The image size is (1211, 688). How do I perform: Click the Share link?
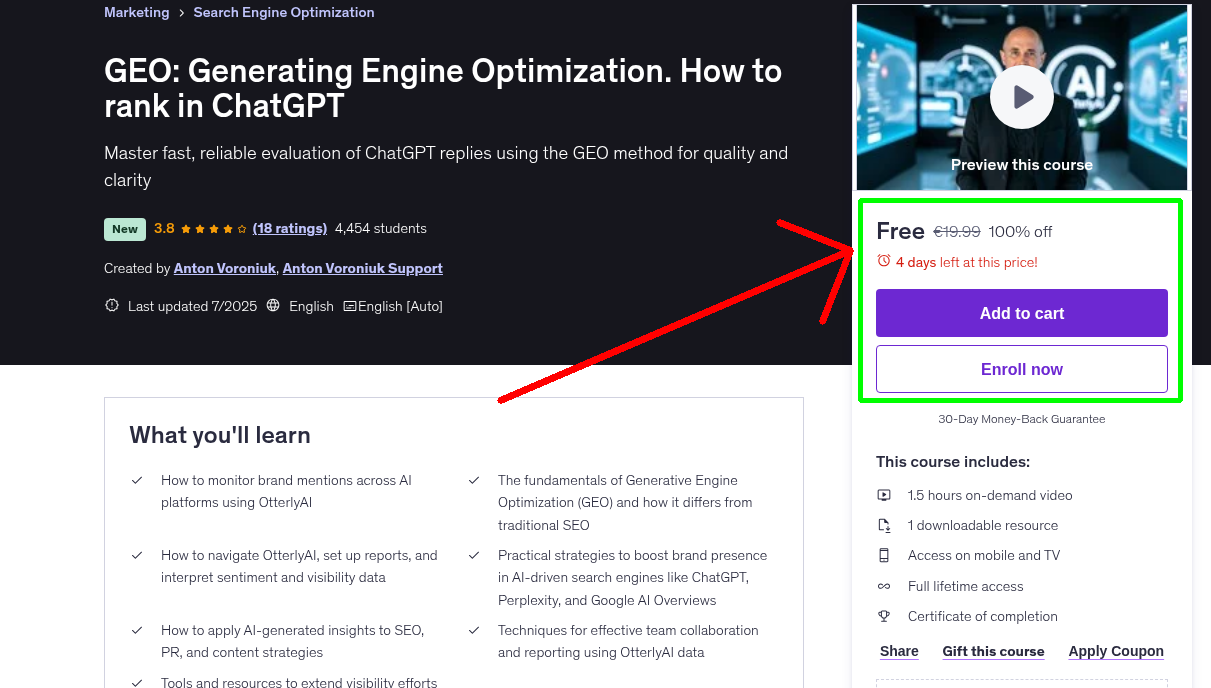tap(899, 651)
